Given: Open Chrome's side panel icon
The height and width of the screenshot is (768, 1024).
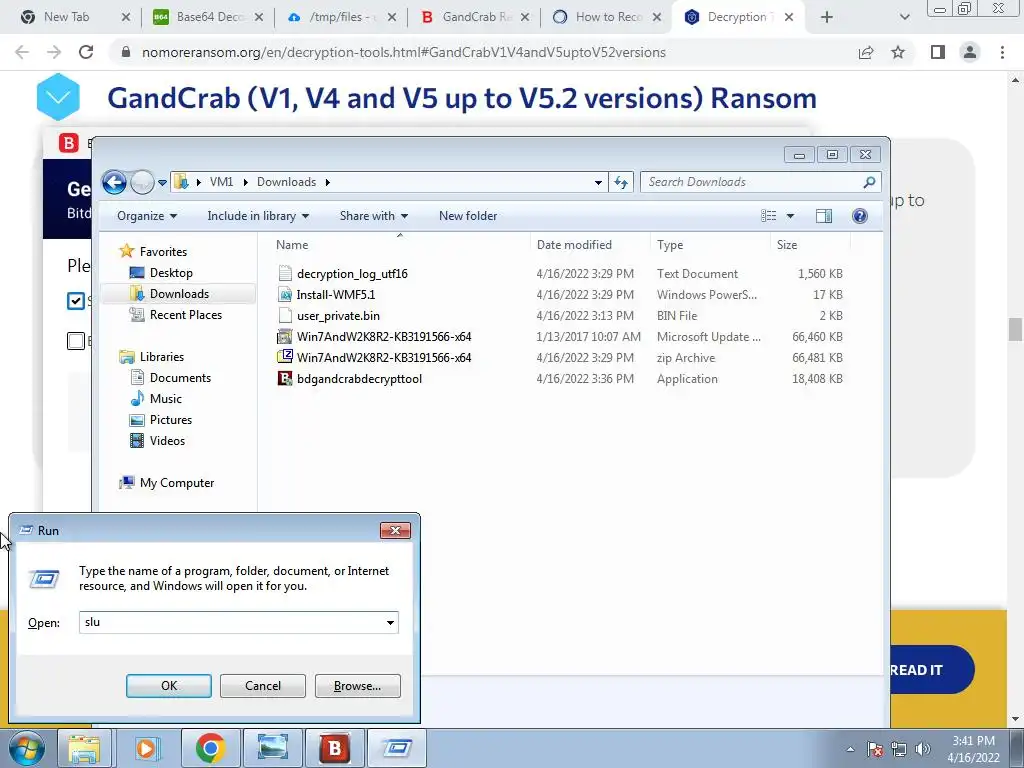Looking at the screenshot, I should (x=938, y=52).
